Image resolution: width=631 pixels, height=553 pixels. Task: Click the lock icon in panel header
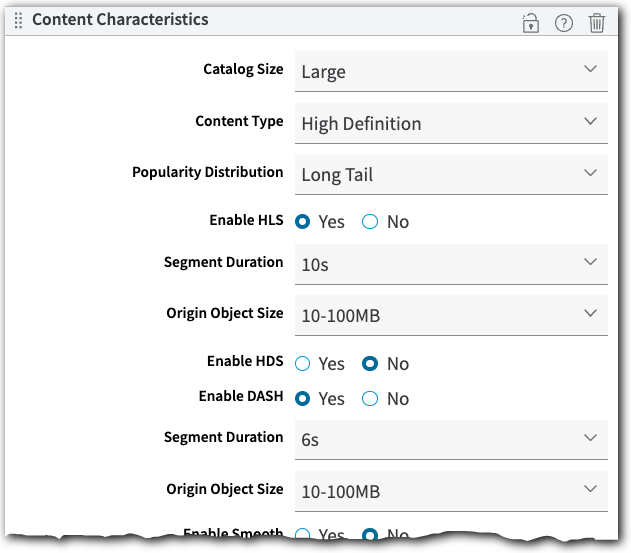(x=531, y=23)
